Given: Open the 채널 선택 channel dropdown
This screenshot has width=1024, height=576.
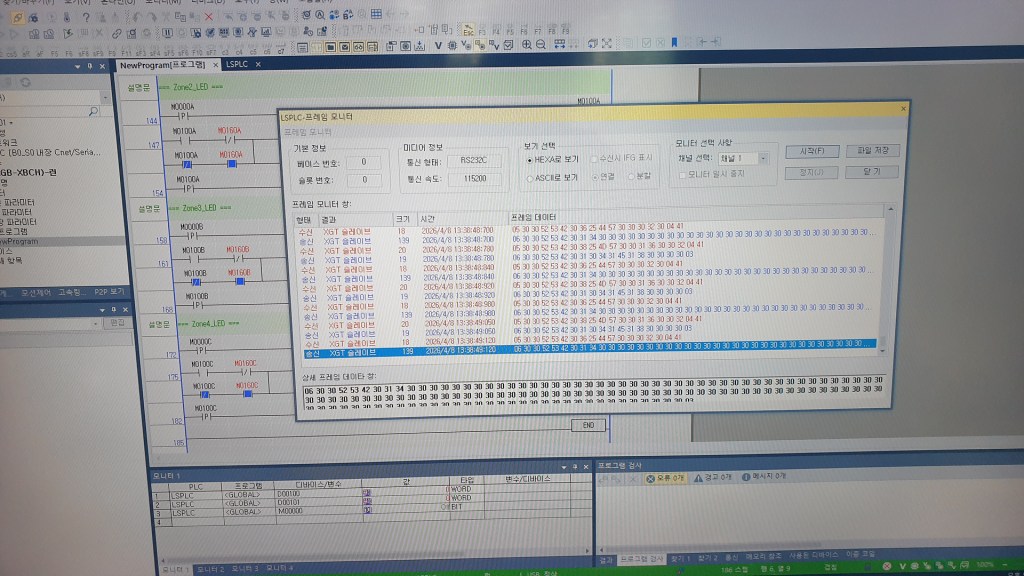Looking at the screenshot, I should point(763,158).
